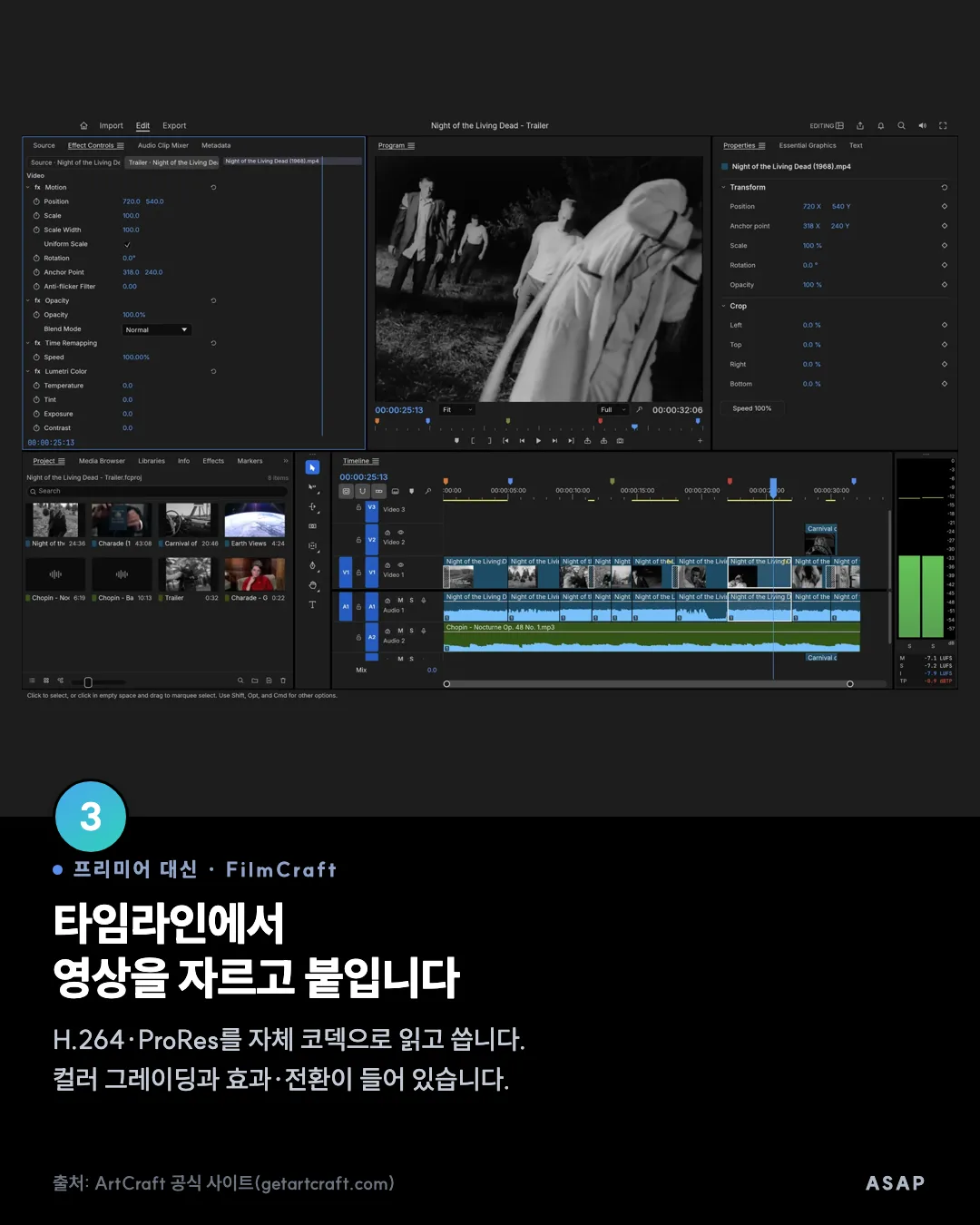Add a marker from the timeline header
The width and height of the screenshot is (980, 1225).
pyautogui.click(x=412, y=491)
